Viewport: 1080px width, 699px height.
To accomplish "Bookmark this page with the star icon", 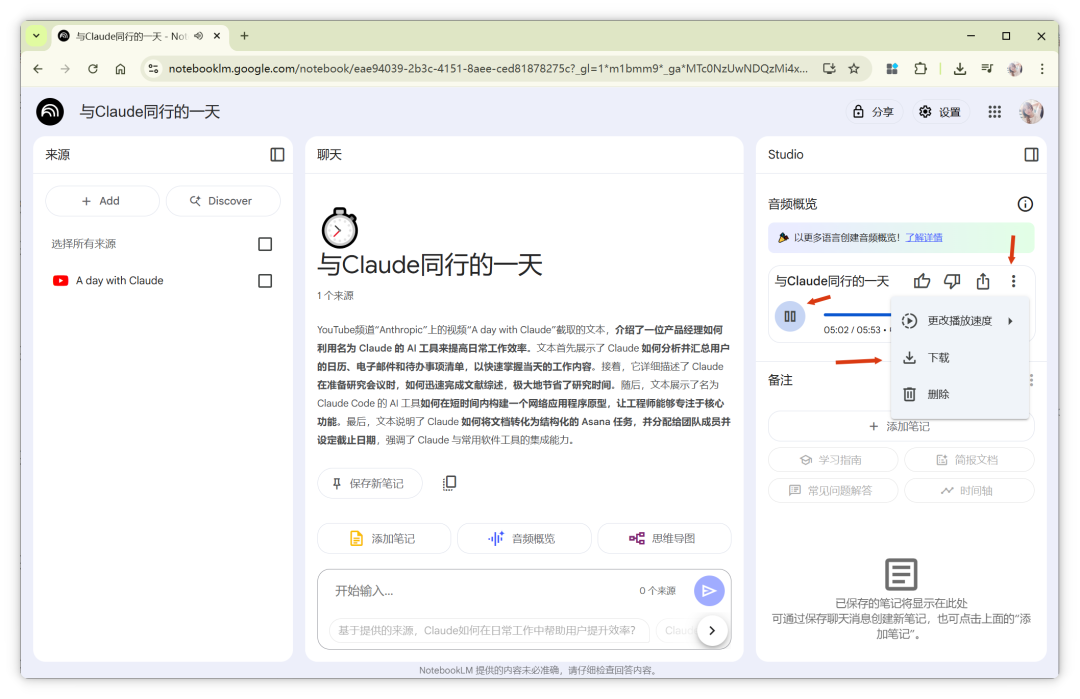I will (x=854, y=68).
